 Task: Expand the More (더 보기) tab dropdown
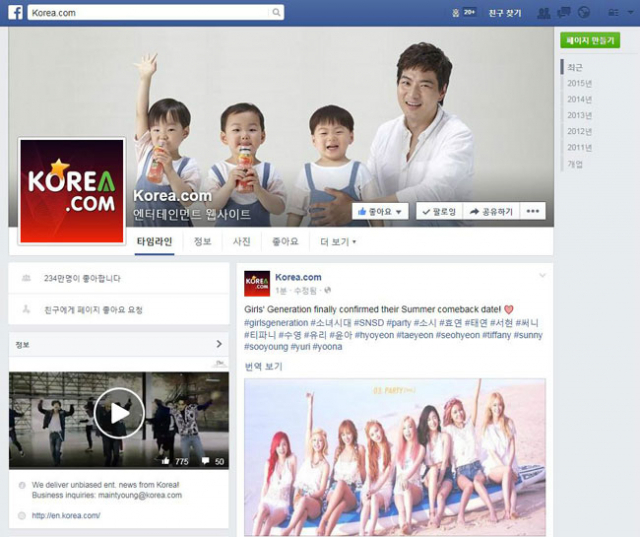[x=338, y=242]
